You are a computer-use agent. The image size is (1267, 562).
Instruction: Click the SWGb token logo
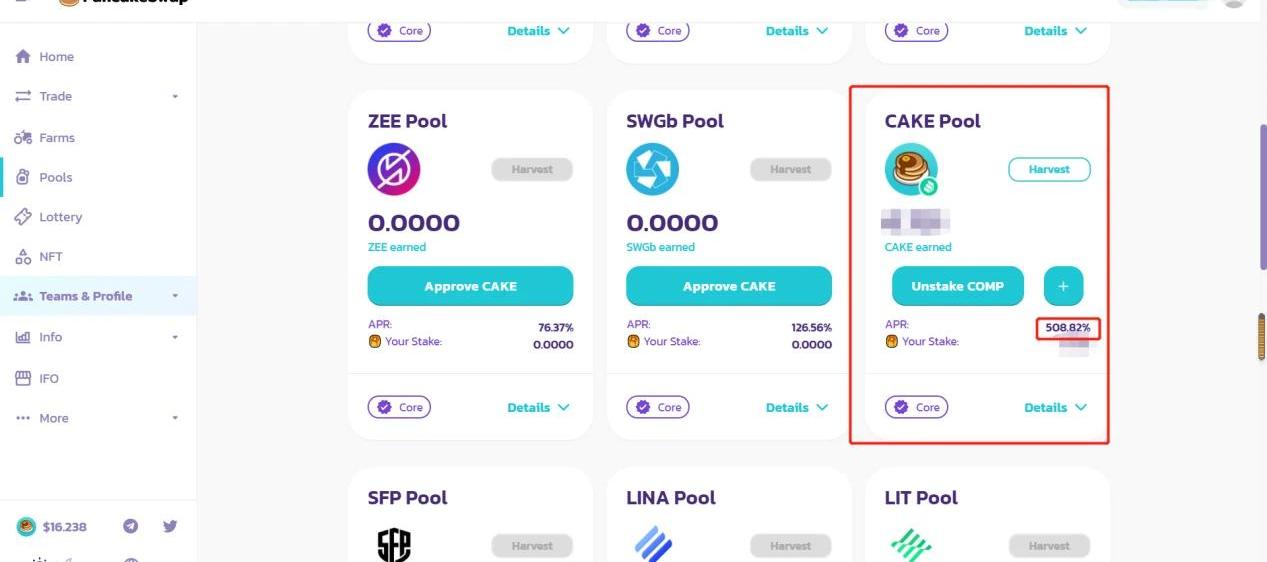click(652, 169)
